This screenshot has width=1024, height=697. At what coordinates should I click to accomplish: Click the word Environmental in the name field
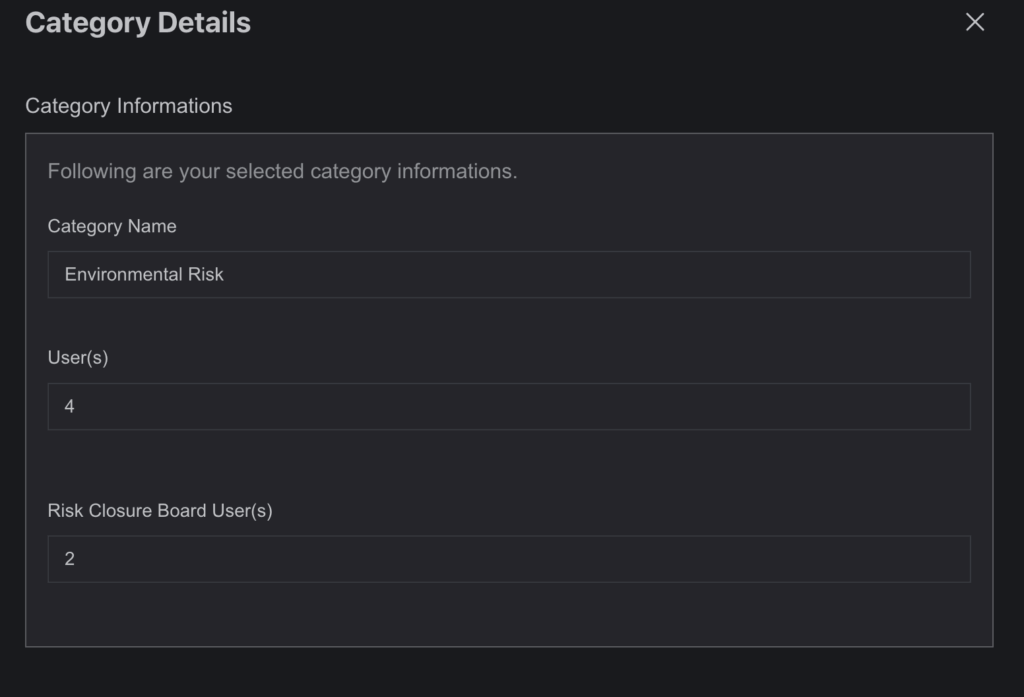[123, 274]
